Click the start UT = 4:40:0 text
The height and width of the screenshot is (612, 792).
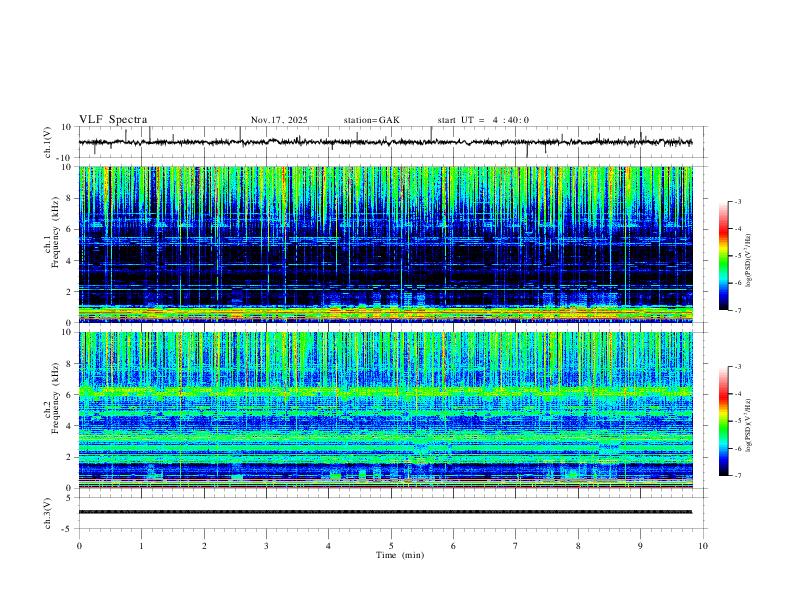483,120
